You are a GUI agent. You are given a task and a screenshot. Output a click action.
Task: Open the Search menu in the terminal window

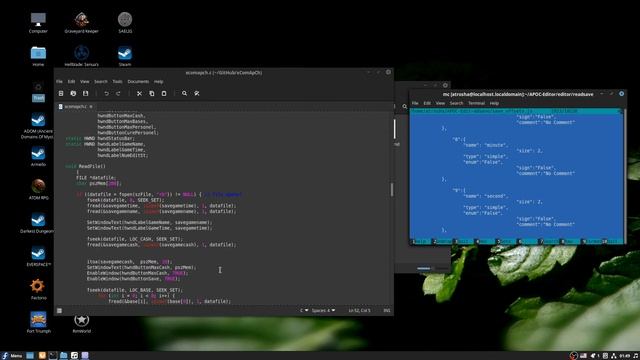pos(456,103)
